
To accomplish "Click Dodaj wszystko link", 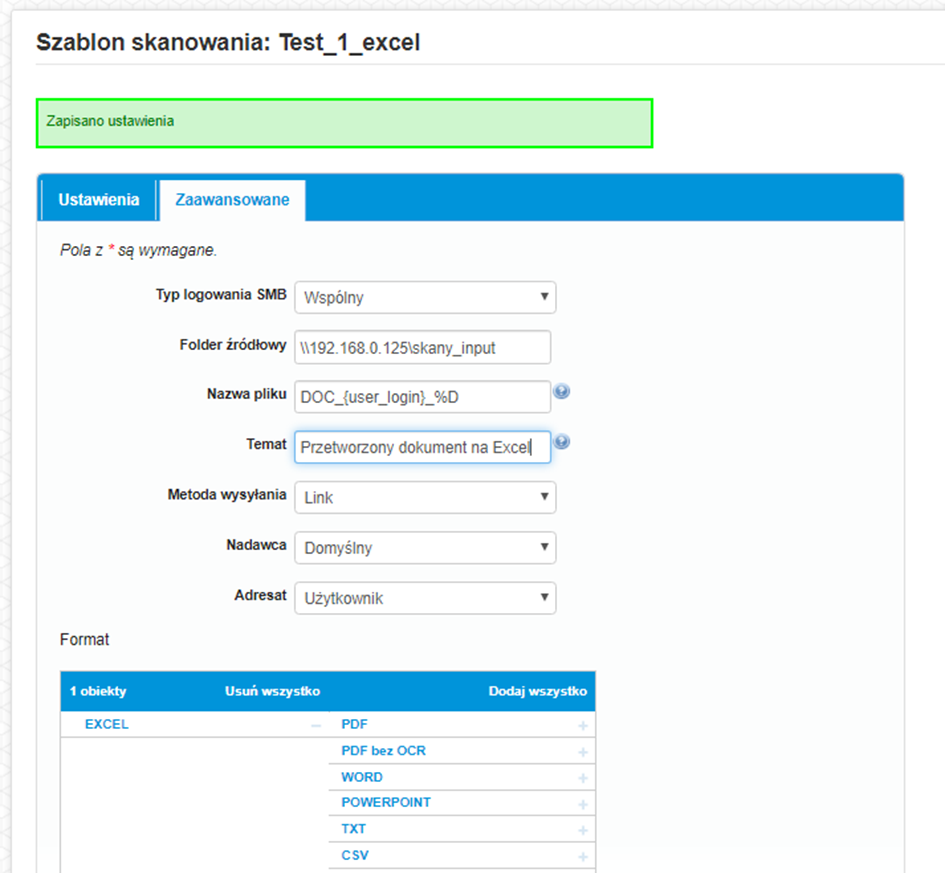I will tap(538, 691).
